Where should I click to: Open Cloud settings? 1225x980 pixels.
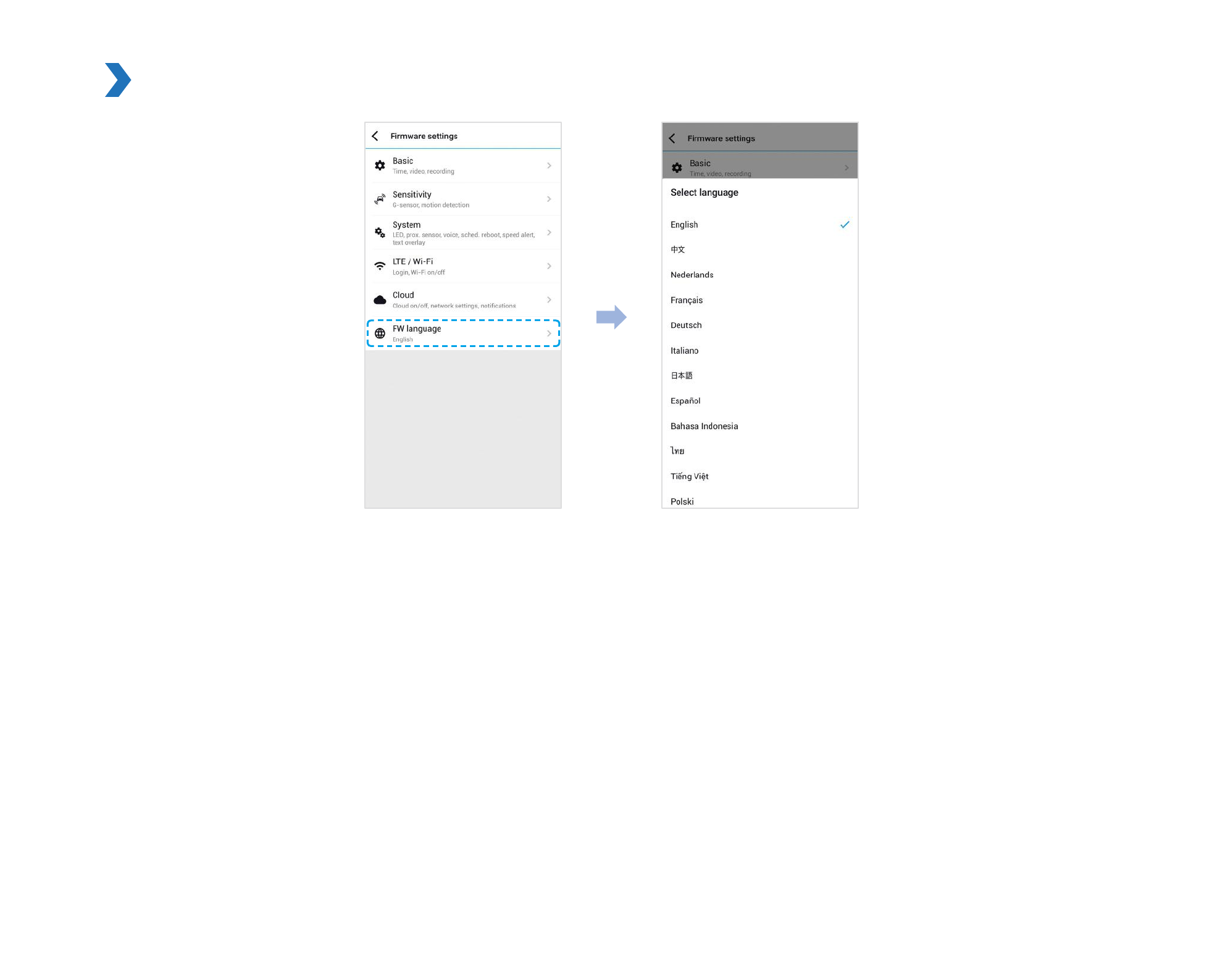(x=463, y=299)
